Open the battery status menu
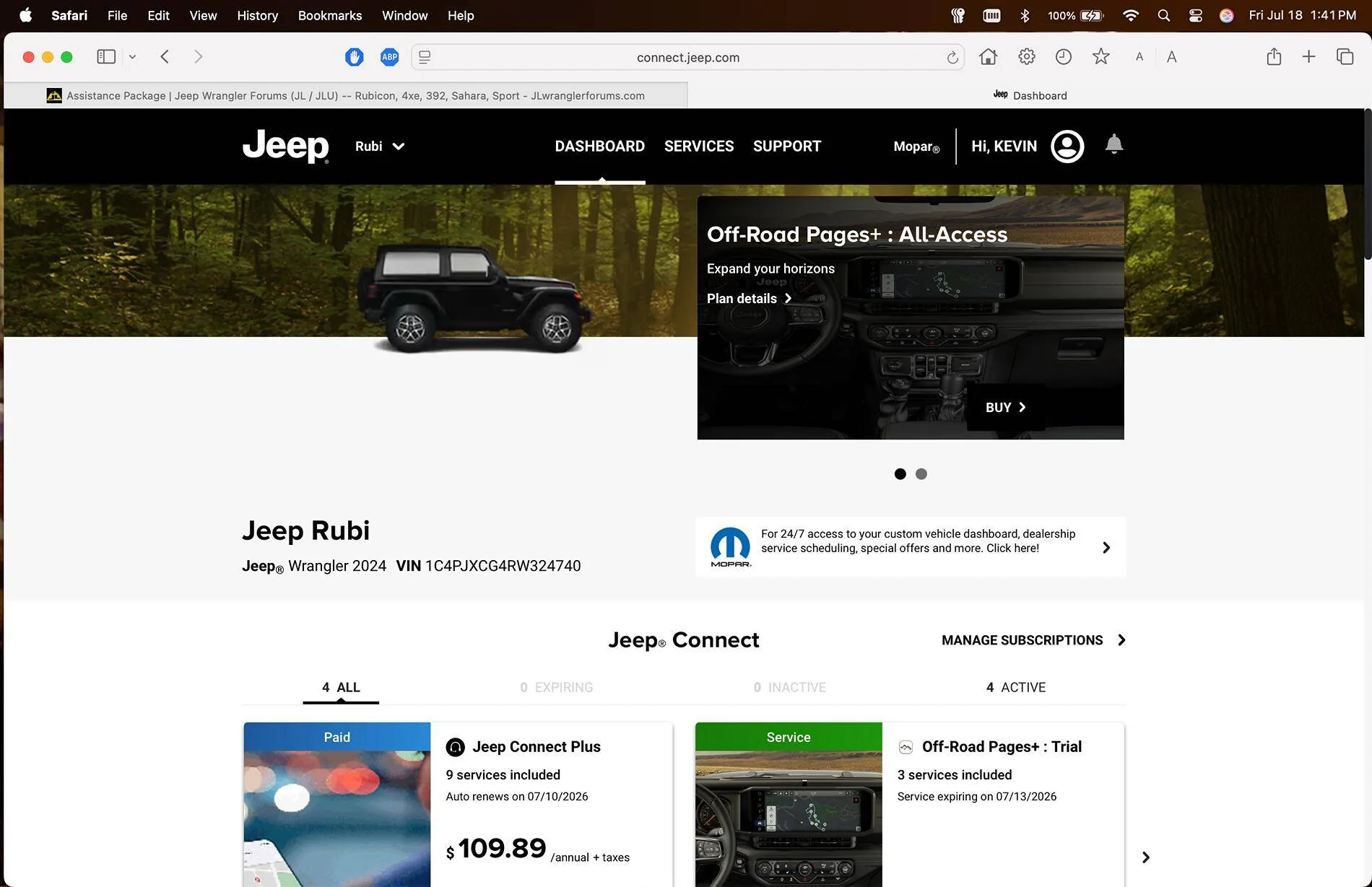1372x887 pixels. pos(1075,15)
